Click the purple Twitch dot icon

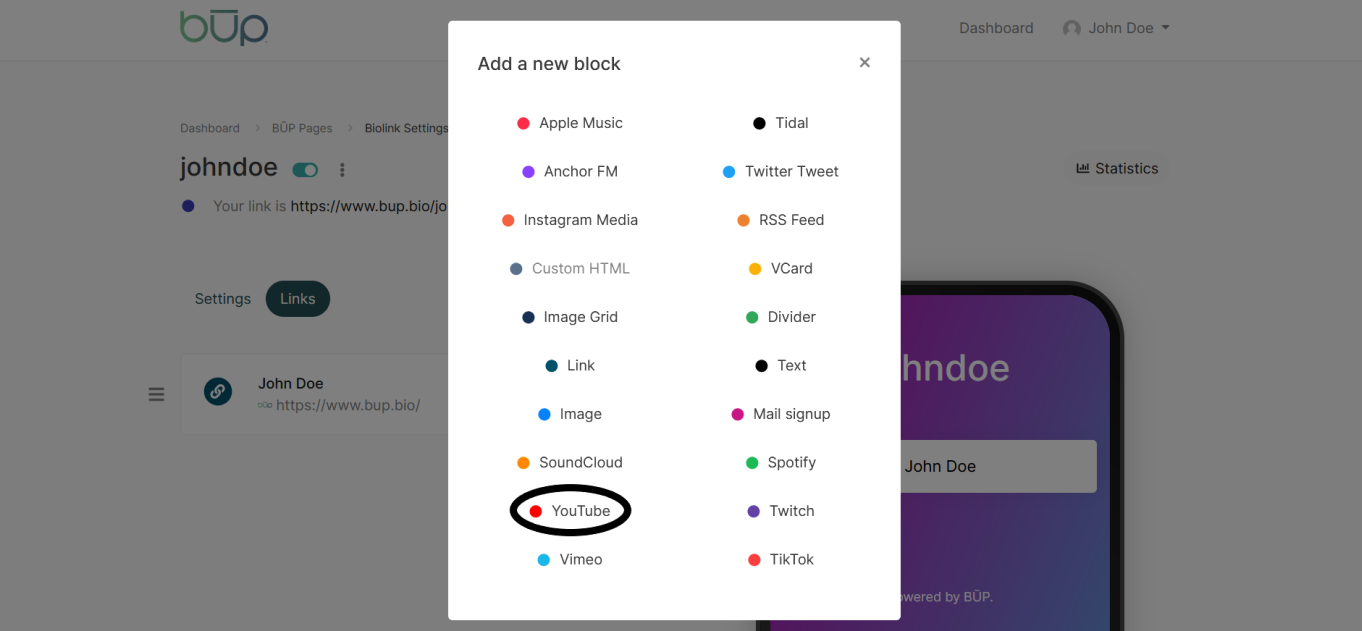click(754, 511)
